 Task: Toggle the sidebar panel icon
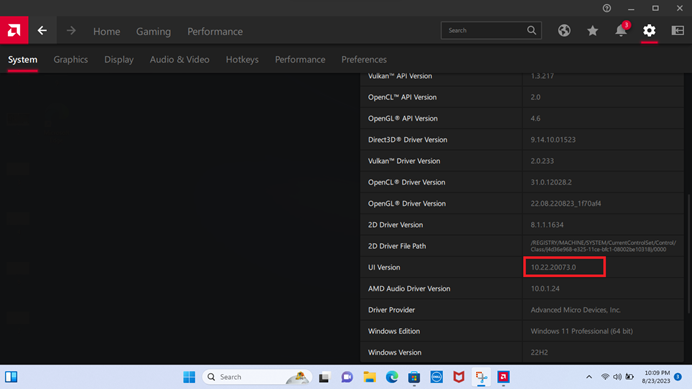pos(677,30)
